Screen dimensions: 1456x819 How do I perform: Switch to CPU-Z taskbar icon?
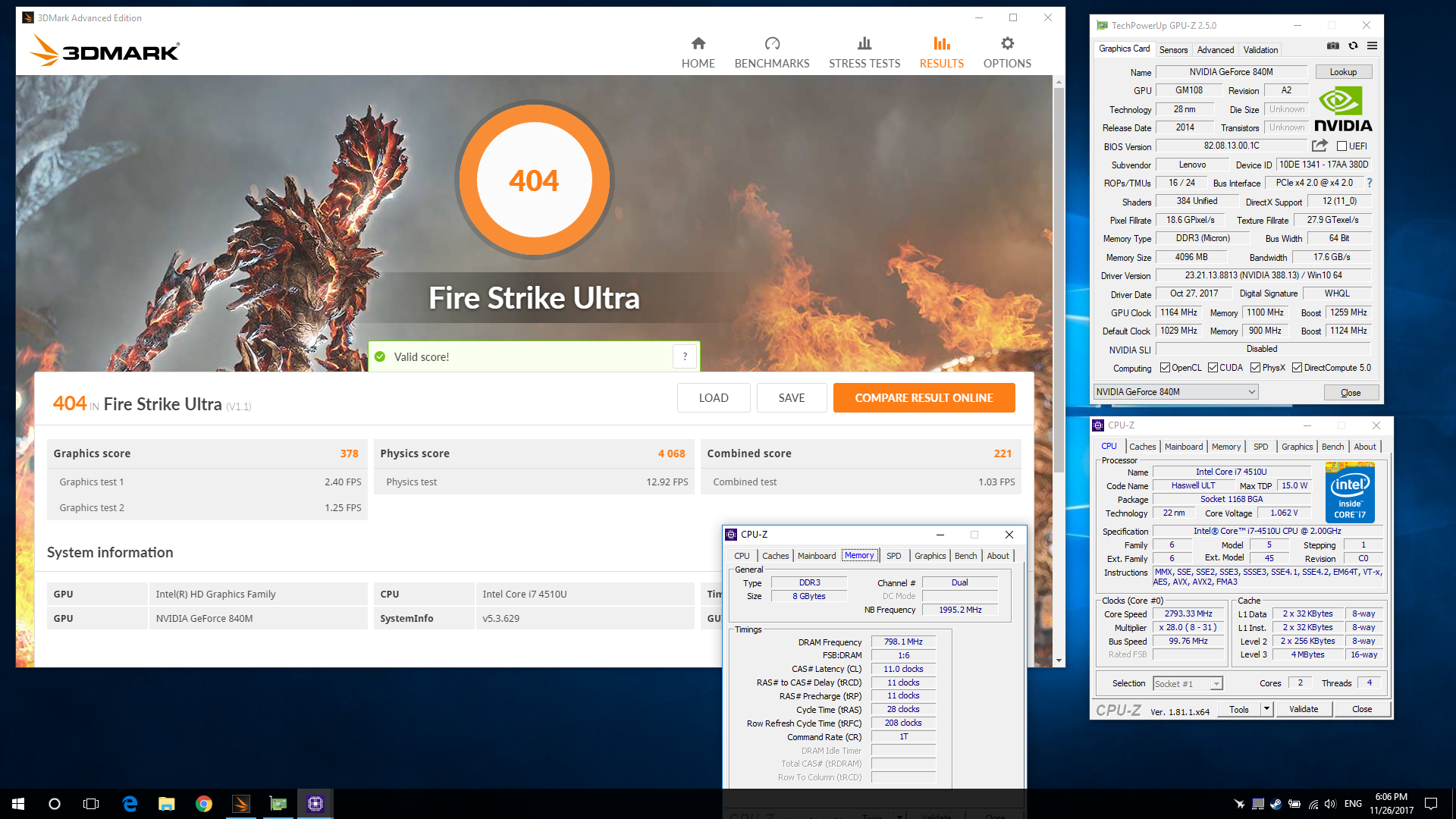[x=315, y=804]
